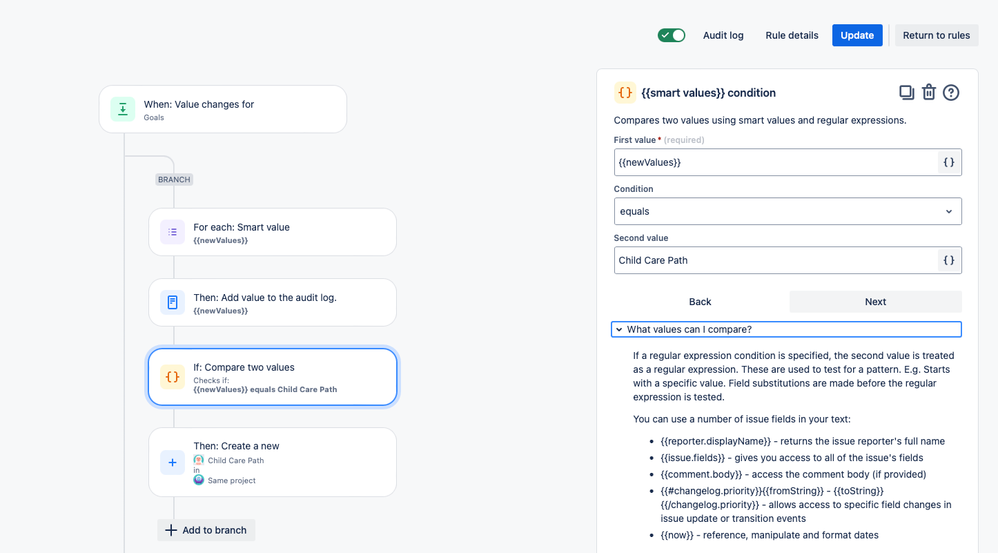This screenshot has width=998, height=553.
Task: Click Add to branch
Action: (206, 530)
